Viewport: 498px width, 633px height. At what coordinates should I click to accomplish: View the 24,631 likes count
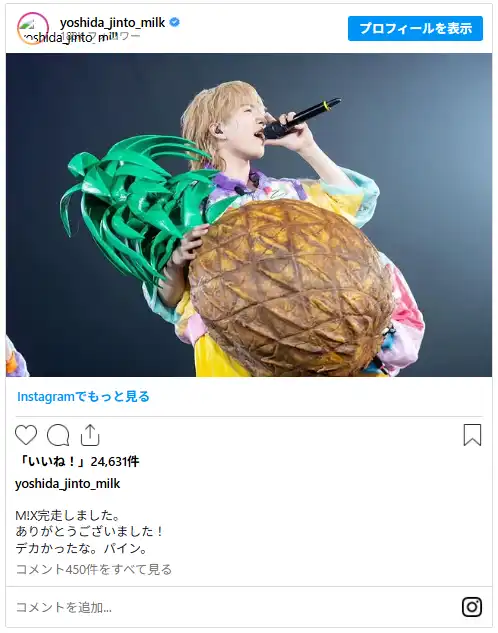point(78,461)
